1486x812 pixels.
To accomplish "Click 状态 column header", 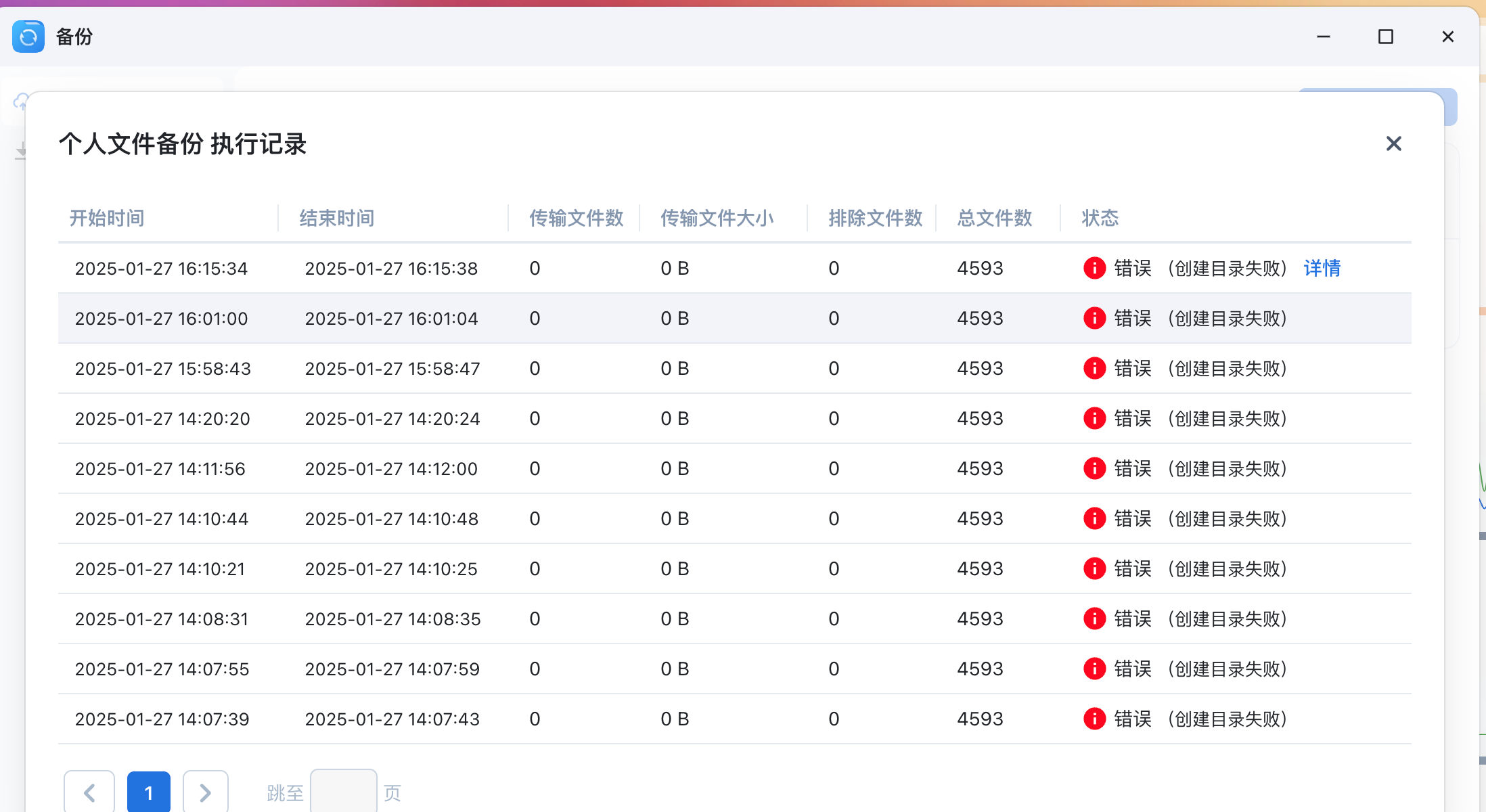I will tap(1100, 218).
